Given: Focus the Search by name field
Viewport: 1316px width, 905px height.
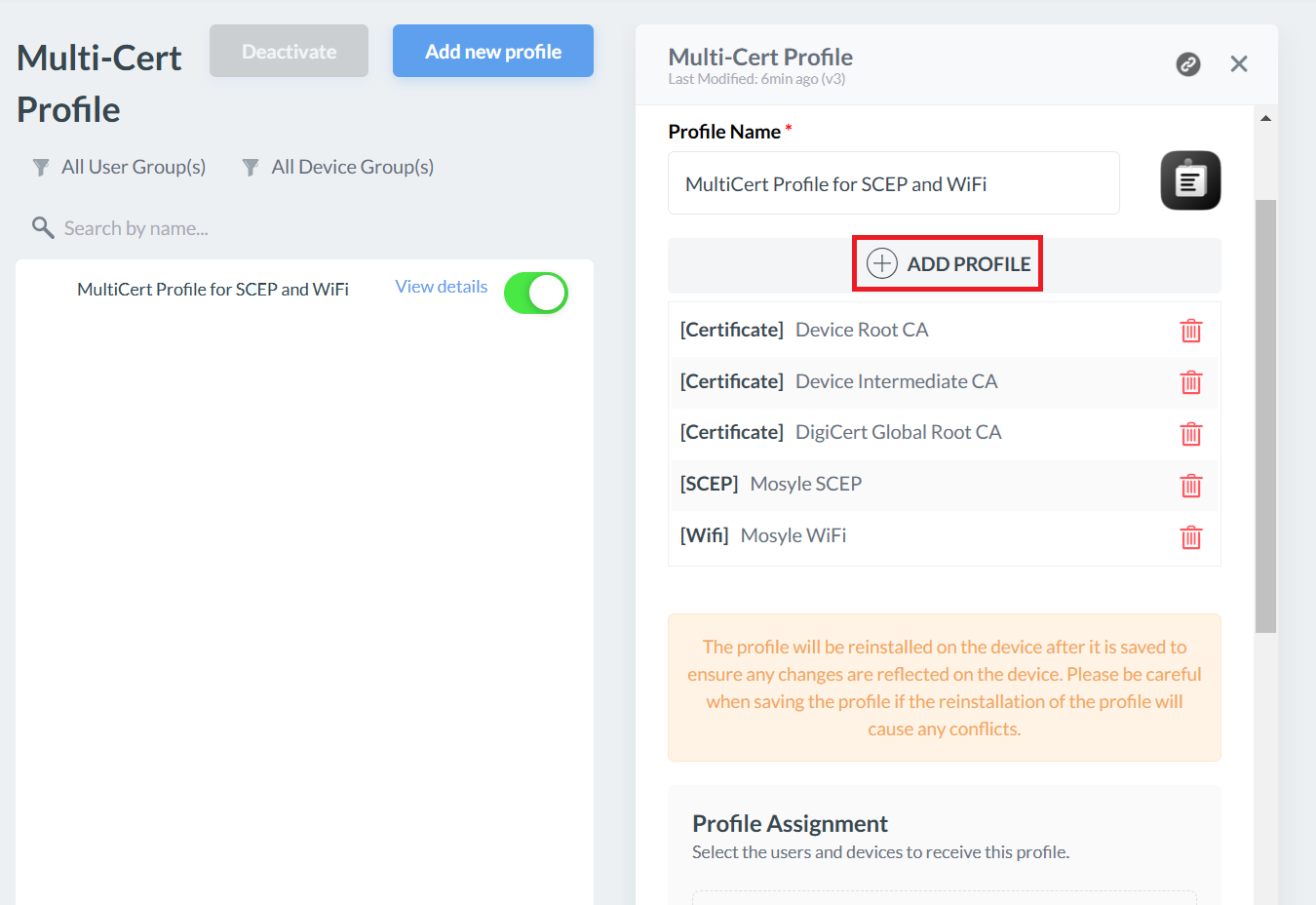Looking at the screenshot, I should (136, 228).
